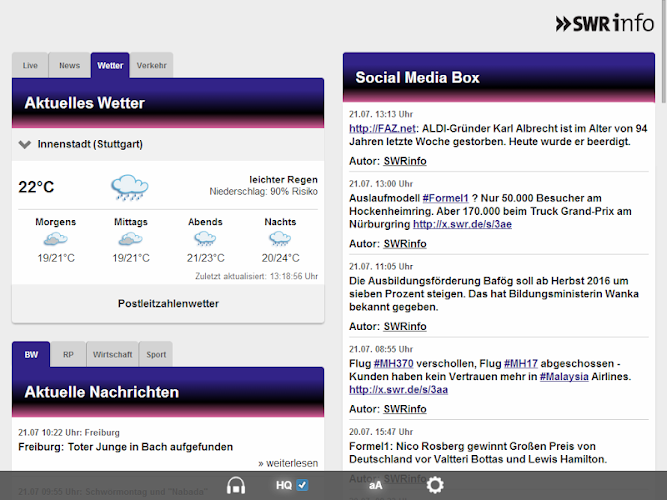Click 'Zuletzt aktualisiert: 13:18:56 Uhr' text

pos(257,276)
